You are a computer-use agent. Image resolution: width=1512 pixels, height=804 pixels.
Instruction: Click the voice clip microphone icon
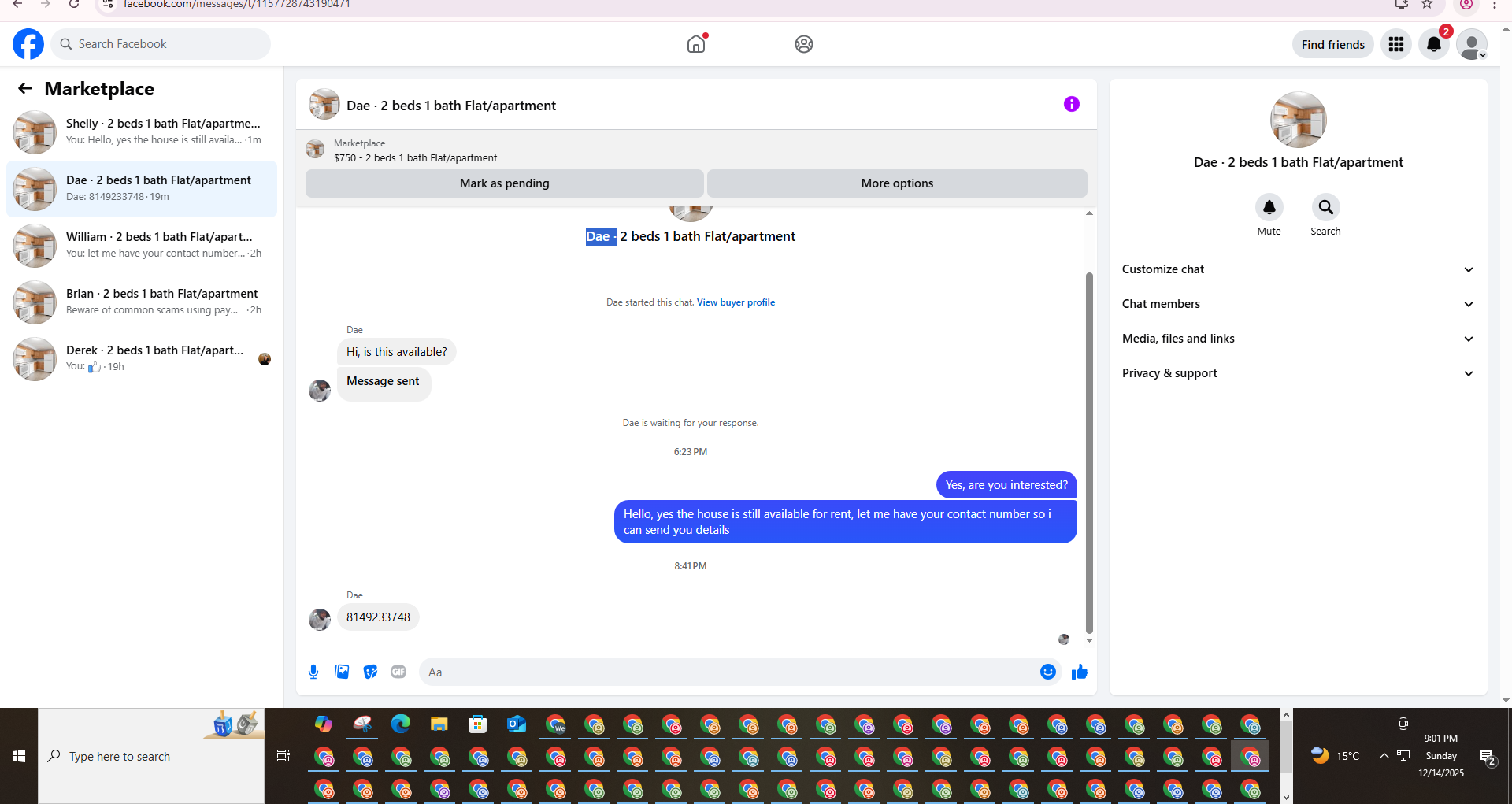click(313, 672)
